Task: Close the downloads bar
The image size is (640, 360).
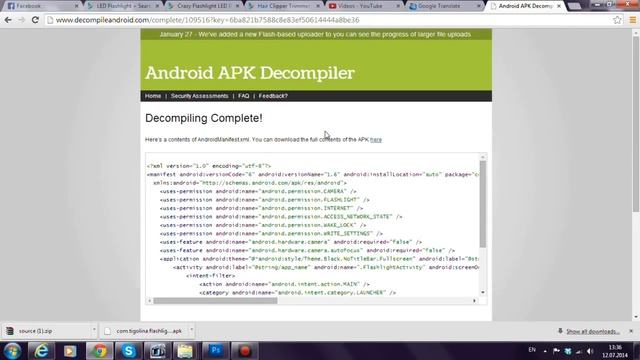Action: [631, 331]
